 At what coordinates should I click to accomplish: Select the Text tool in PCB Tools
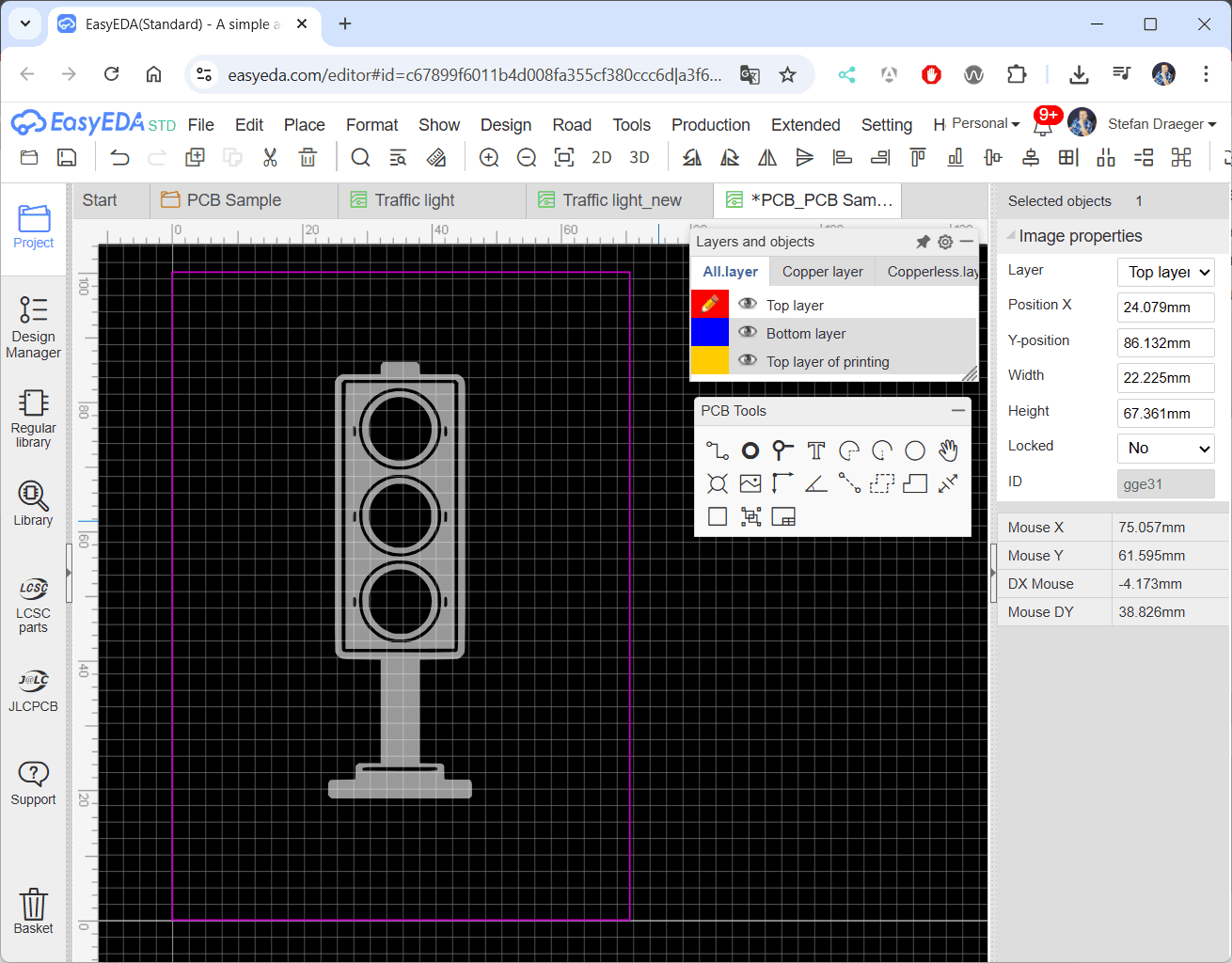(815, 451)
